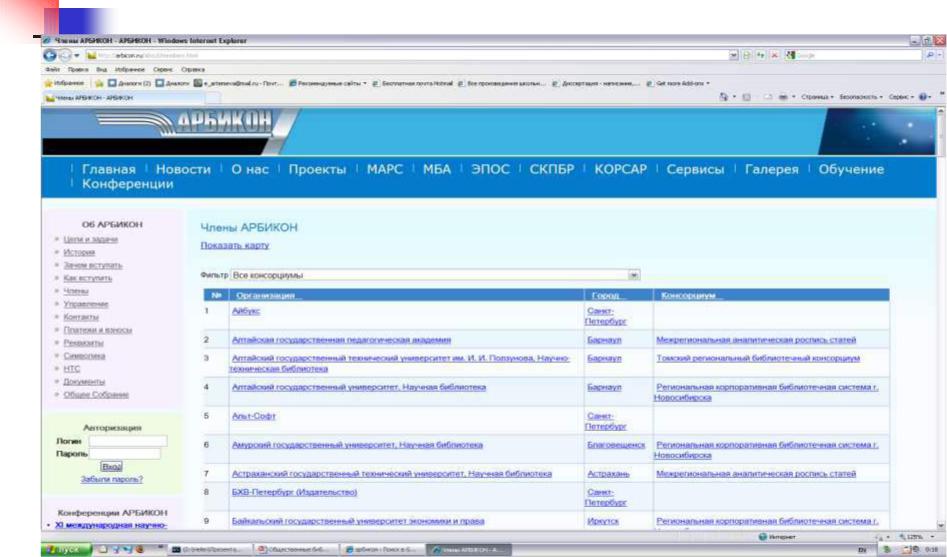This screenshot has height=557, width=947.
Task: Expand the Фильтр Все консорциумы dropdown
Action: click(x=634, y=275)
